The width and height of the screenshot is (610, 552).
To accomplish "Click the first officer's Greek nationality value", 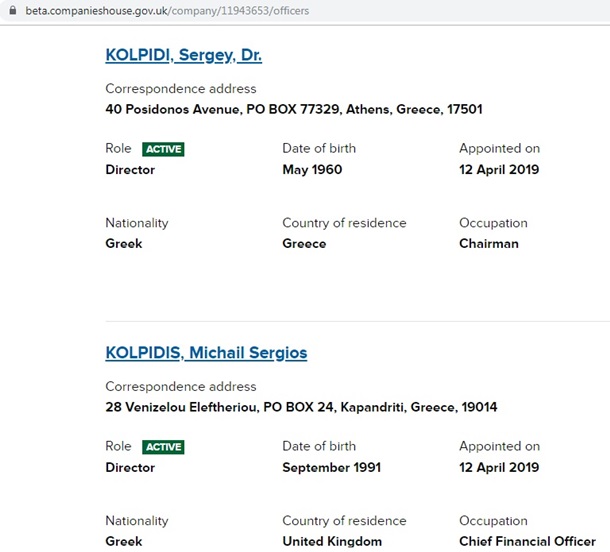I will coord(124,244).
